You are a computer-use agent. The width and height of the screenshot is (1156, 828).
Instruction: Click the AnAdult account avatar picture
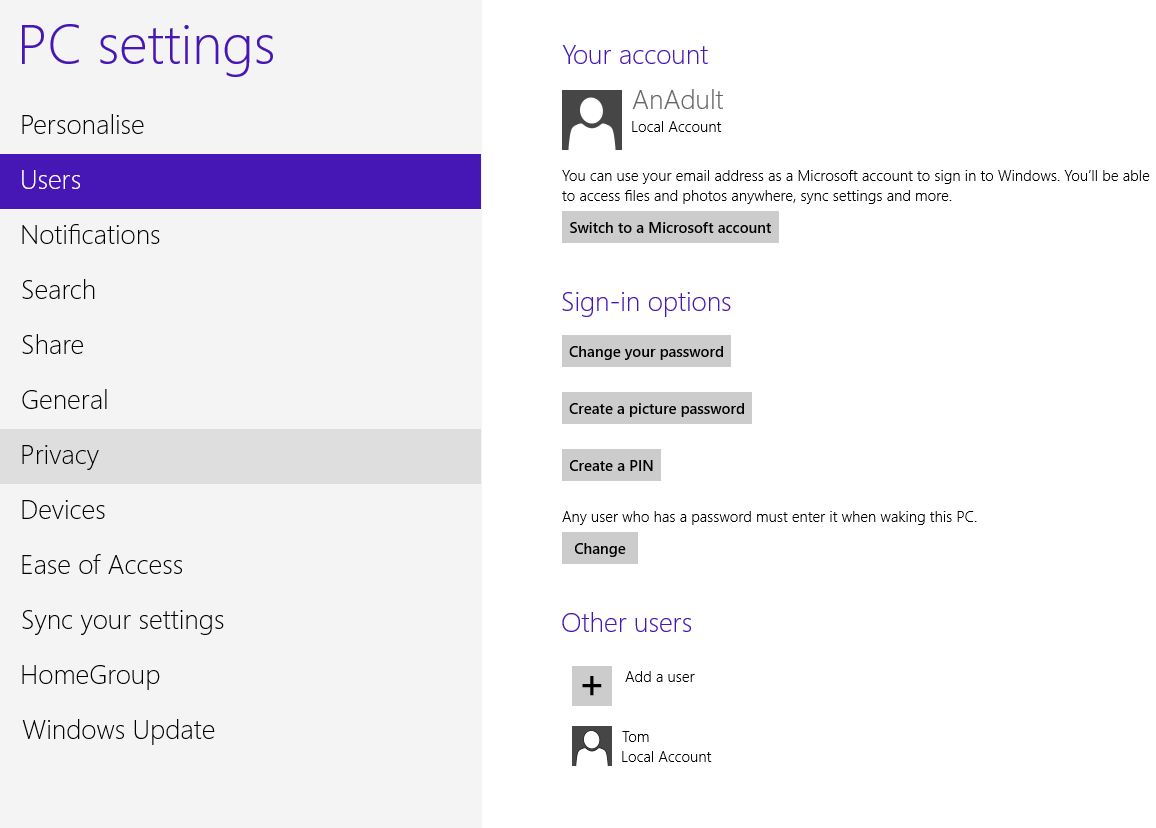[x=591, y=119]
